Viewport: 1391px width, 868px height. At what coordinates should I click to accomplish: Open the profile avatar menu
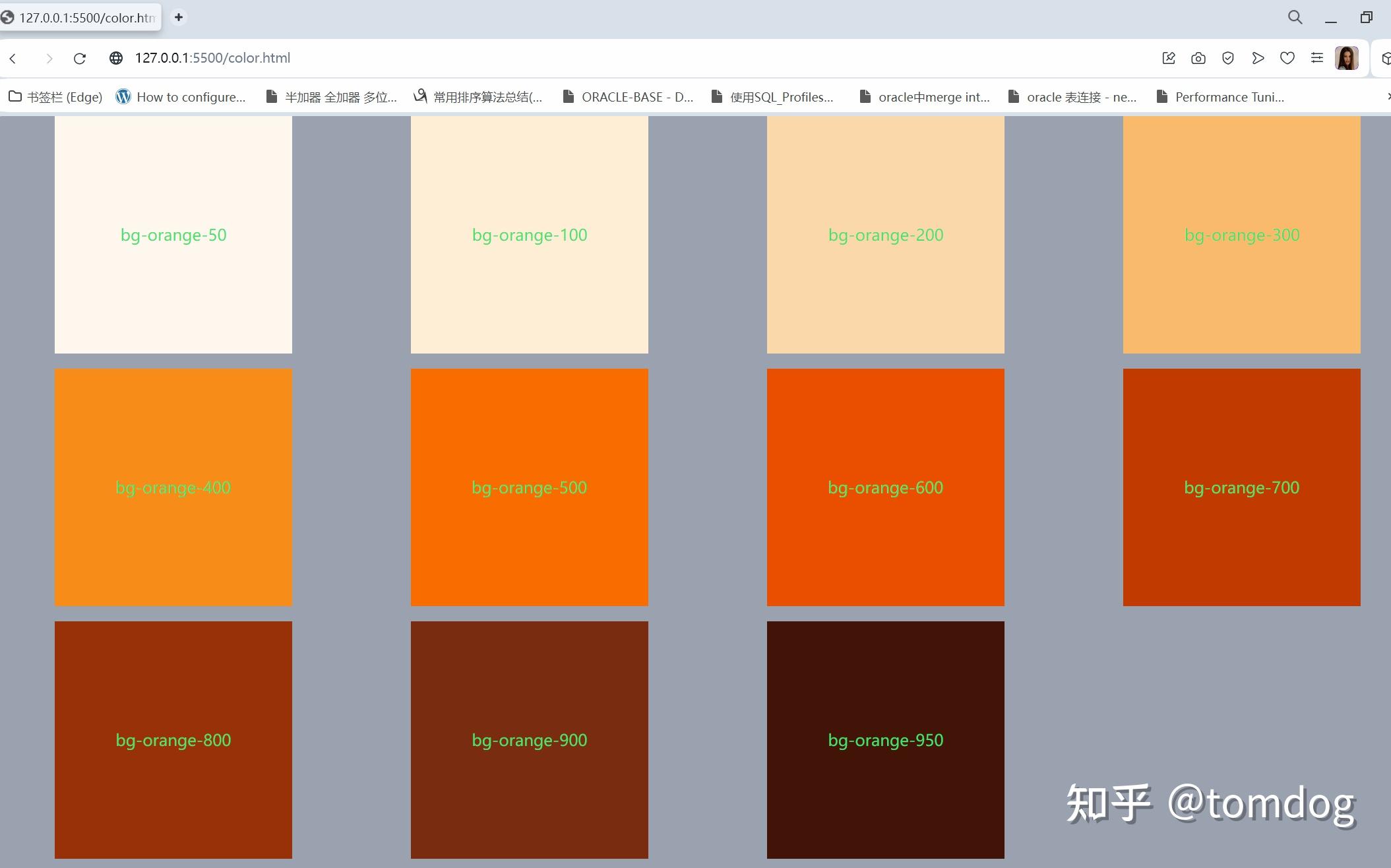coord(1346,58)
